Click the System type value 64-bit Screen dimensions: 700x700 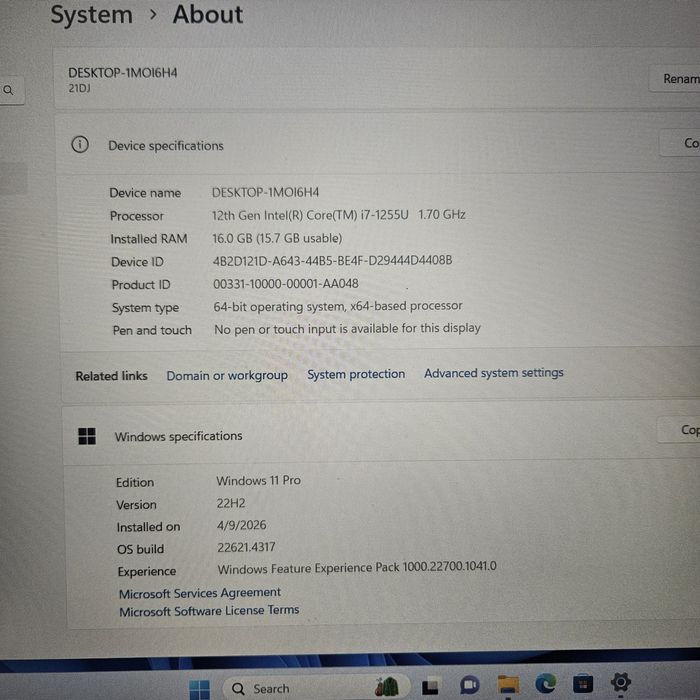point(338,306)
